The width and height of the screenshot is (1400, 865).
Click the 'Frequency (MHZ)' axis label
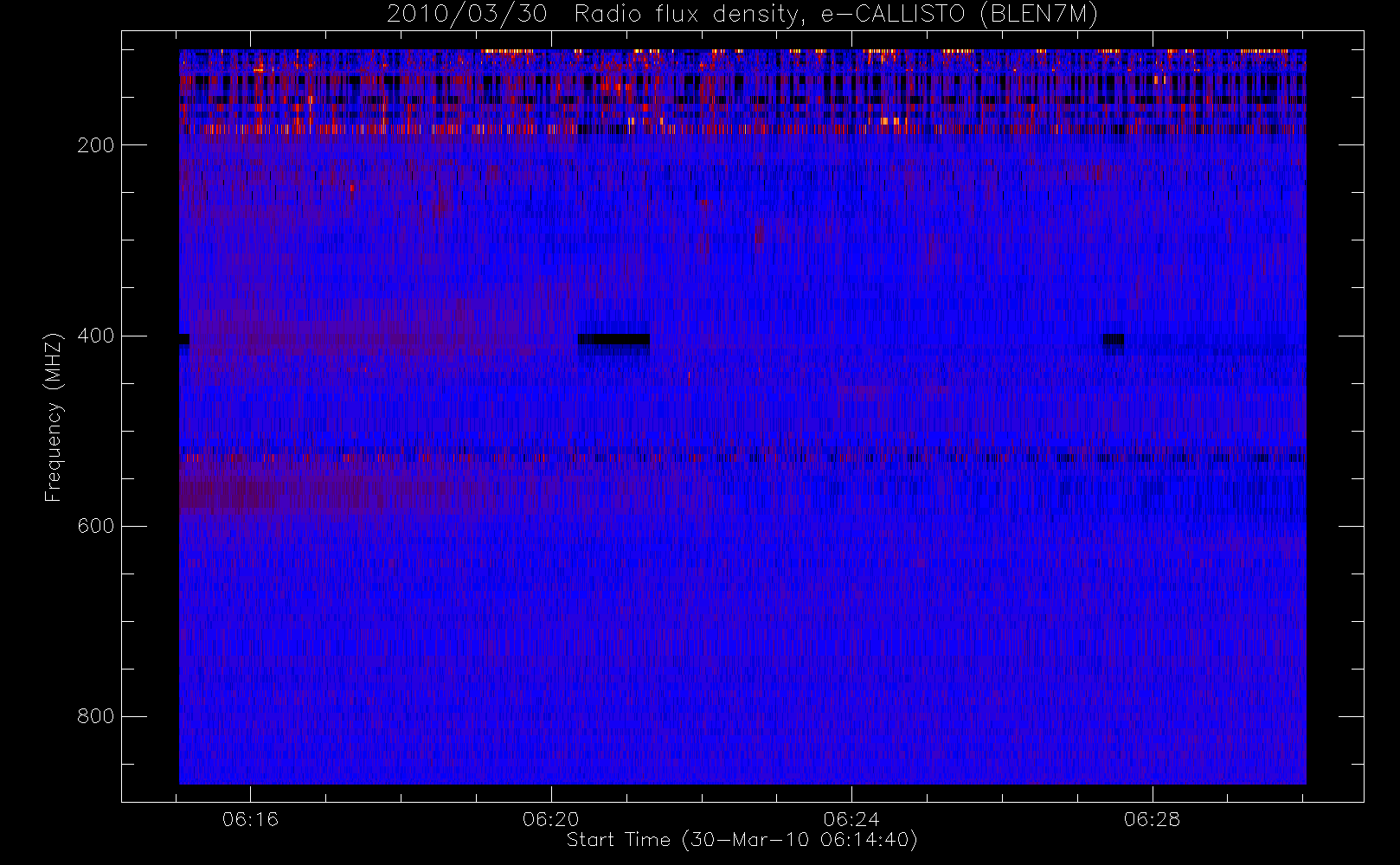54,417
